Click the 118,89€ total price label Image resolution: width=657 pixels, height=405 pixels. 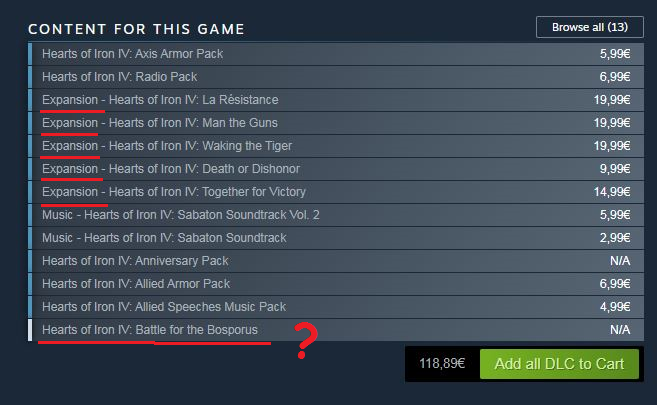coord(442,363)
